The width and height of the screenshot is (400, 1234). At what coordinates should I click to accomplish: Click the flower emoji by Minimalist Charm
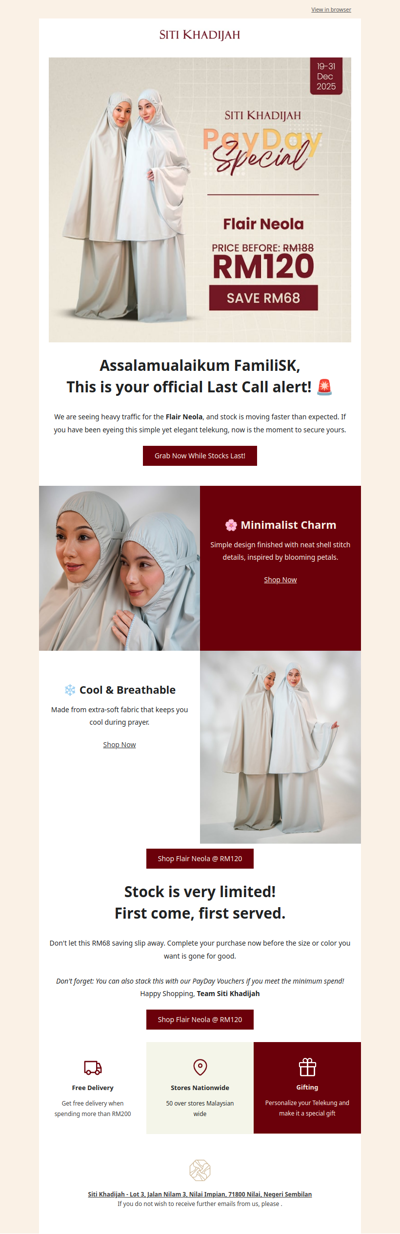point(231,525)
